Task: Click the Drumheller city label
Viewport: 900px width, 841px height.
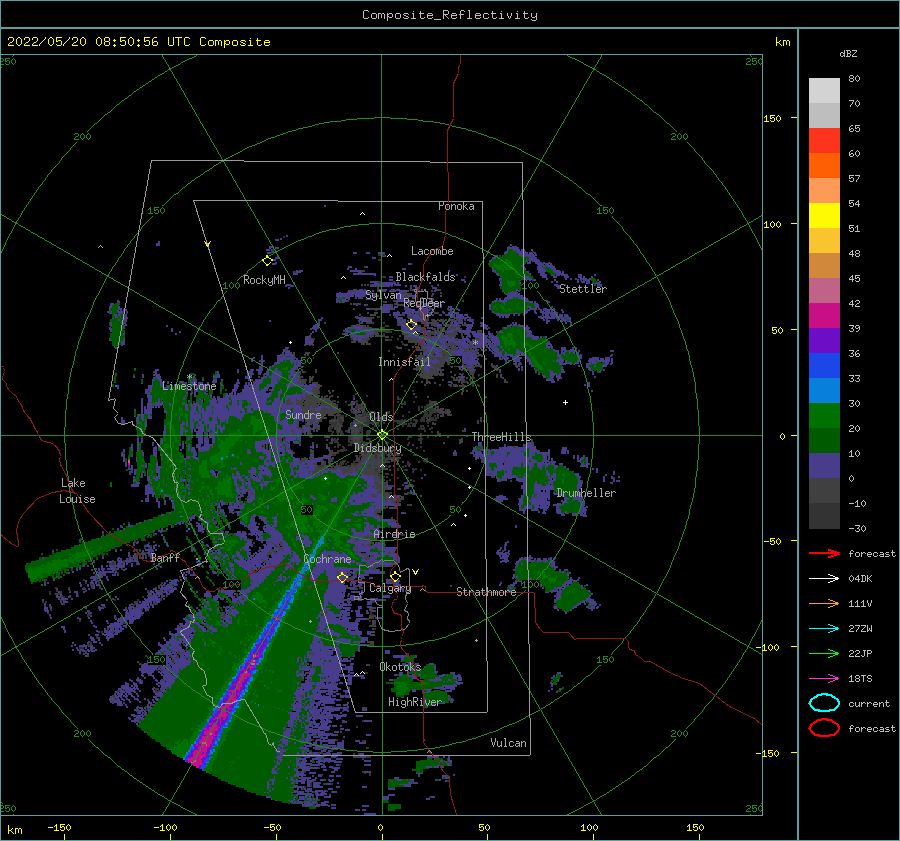Action: coord(586,493)
